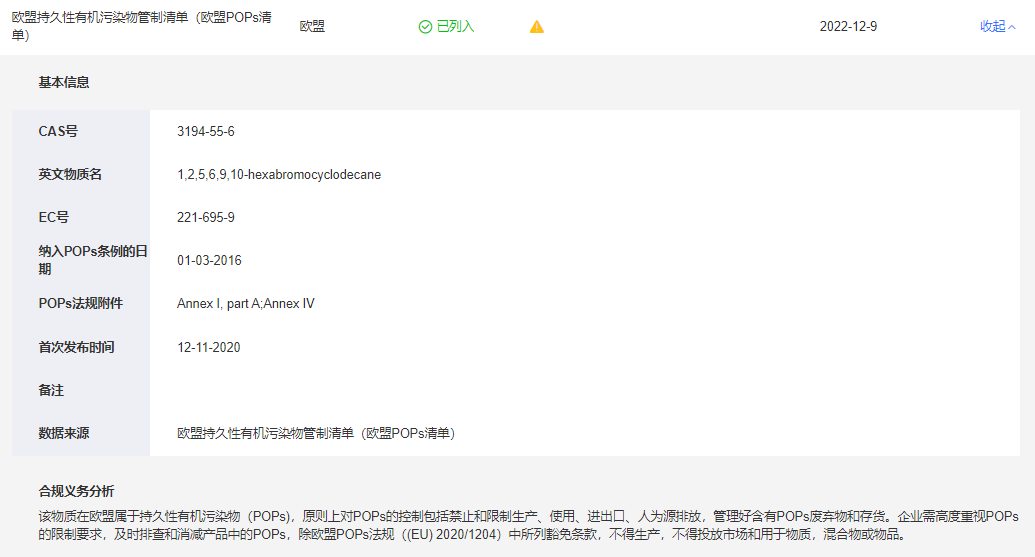
Task: Click the 1,2,5,6,9,10-hexabromocyclodecane substance name
Action: (279, 175)
